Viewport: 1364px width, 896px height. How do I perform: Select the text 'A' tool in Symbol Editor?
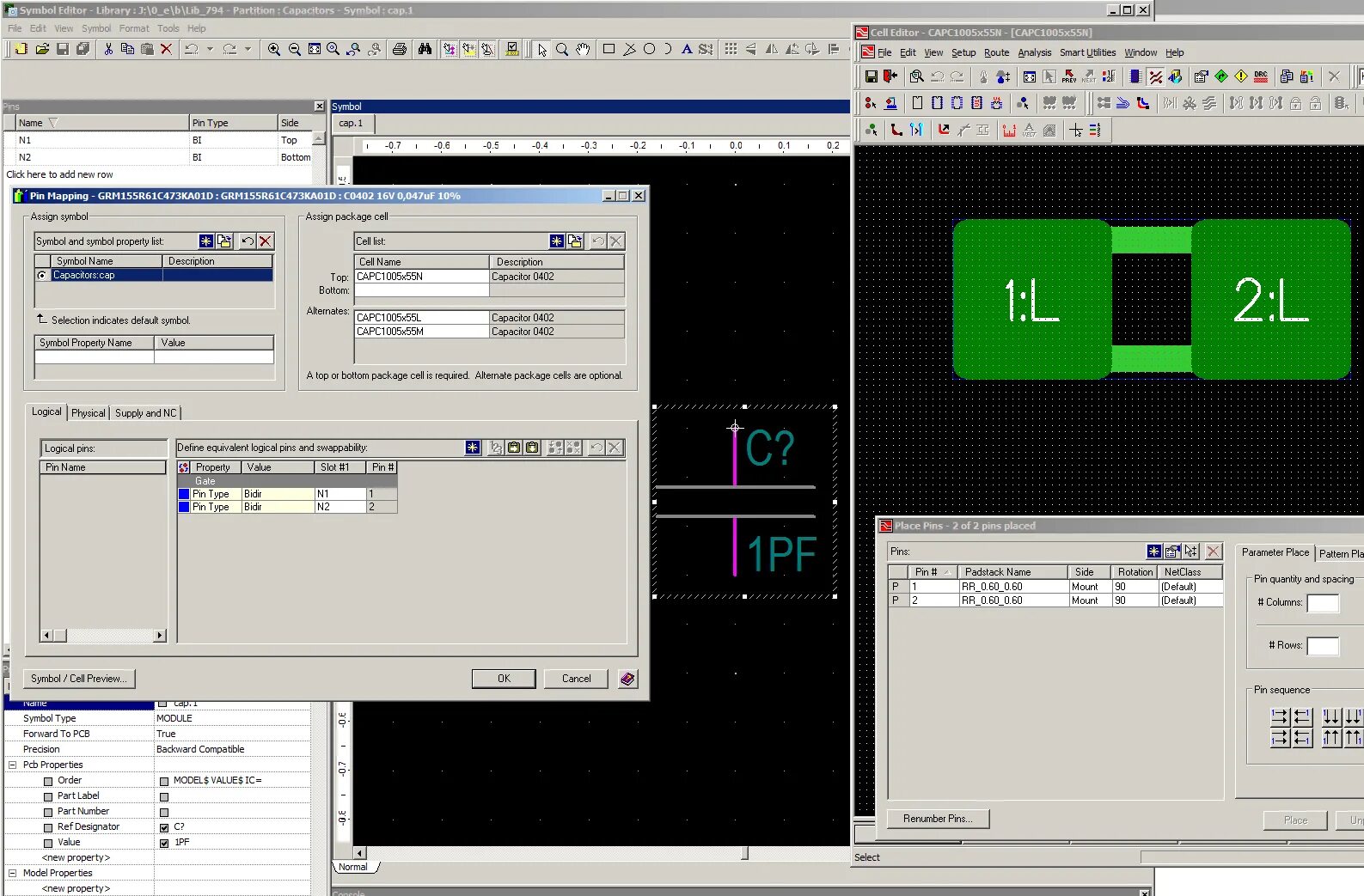pos(687,49)
